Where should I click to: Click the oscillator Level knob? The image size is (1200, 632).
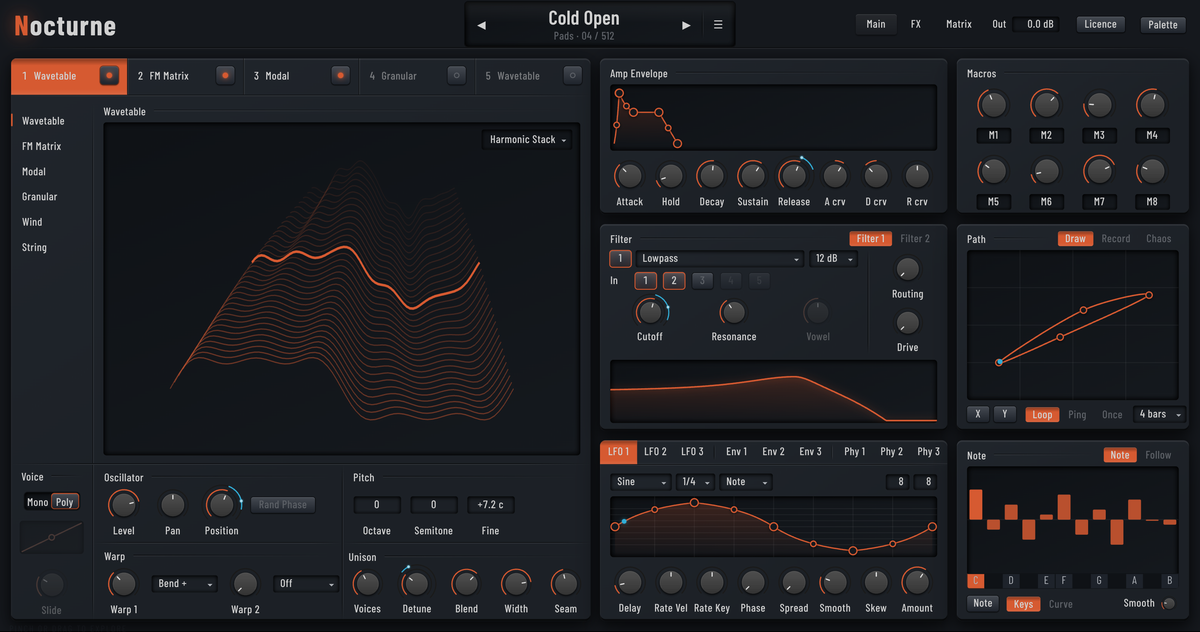[122, 504]
